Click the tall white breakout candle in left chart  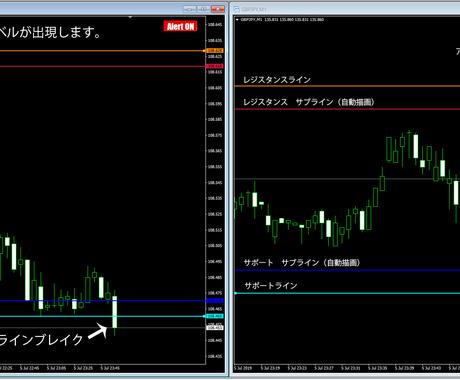(x=115, y=312)
